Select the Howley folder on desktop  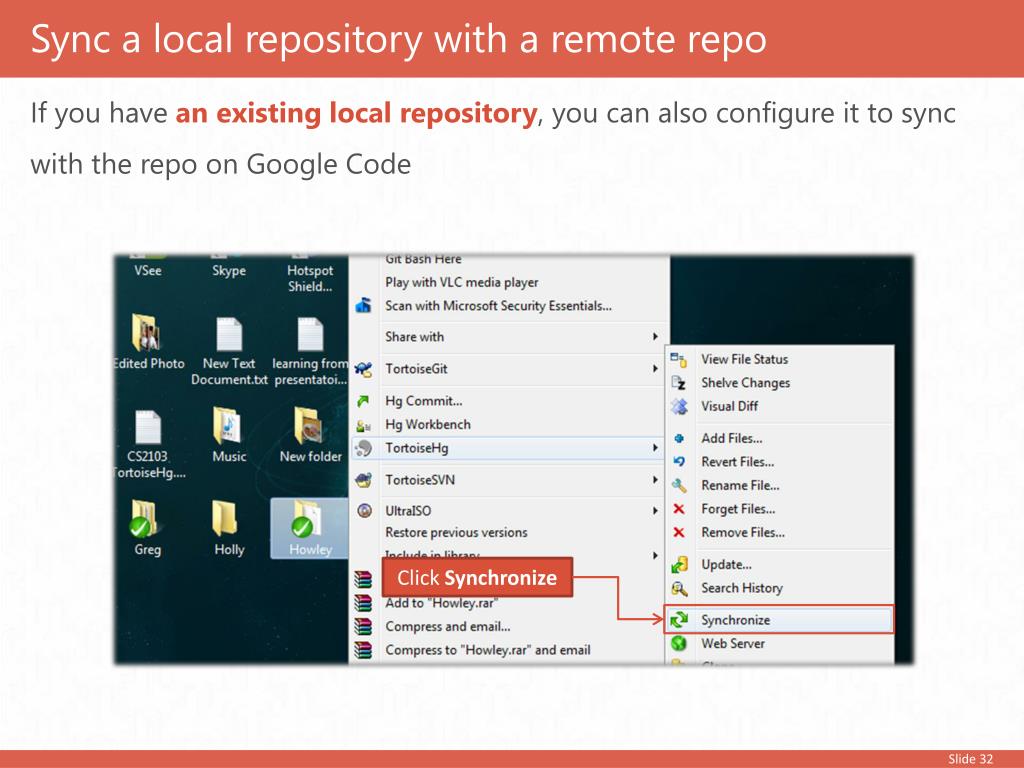pos(310,528)
